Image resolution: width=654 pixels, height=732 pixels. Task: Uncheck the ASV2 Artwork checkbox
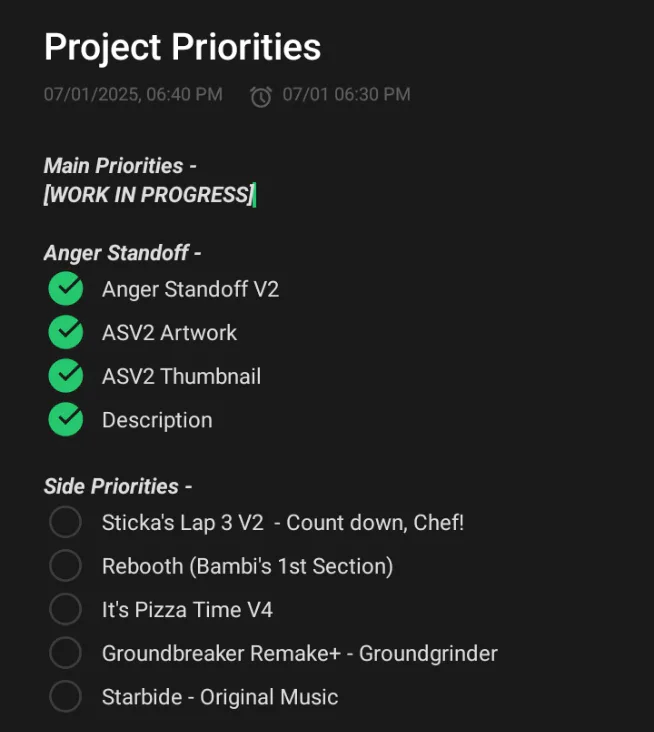(66, 332)
